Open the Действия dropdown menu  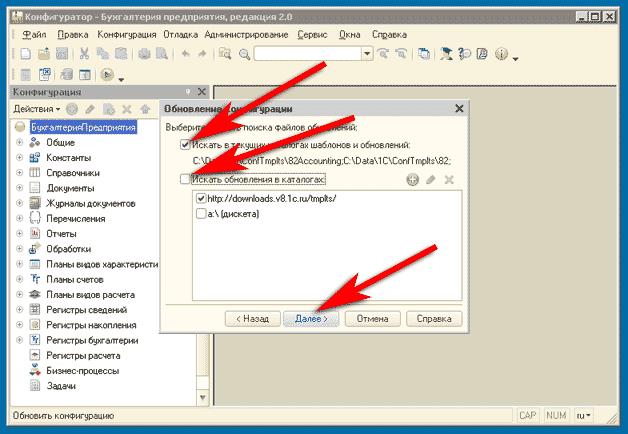[37, 108]
